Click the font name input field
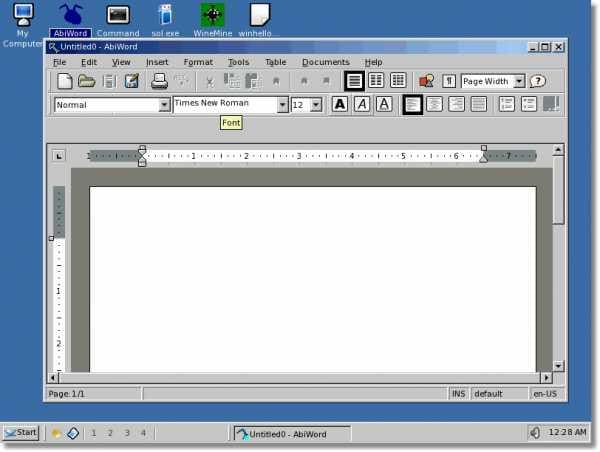Viewport: 600px width, 452px height. 225,104
